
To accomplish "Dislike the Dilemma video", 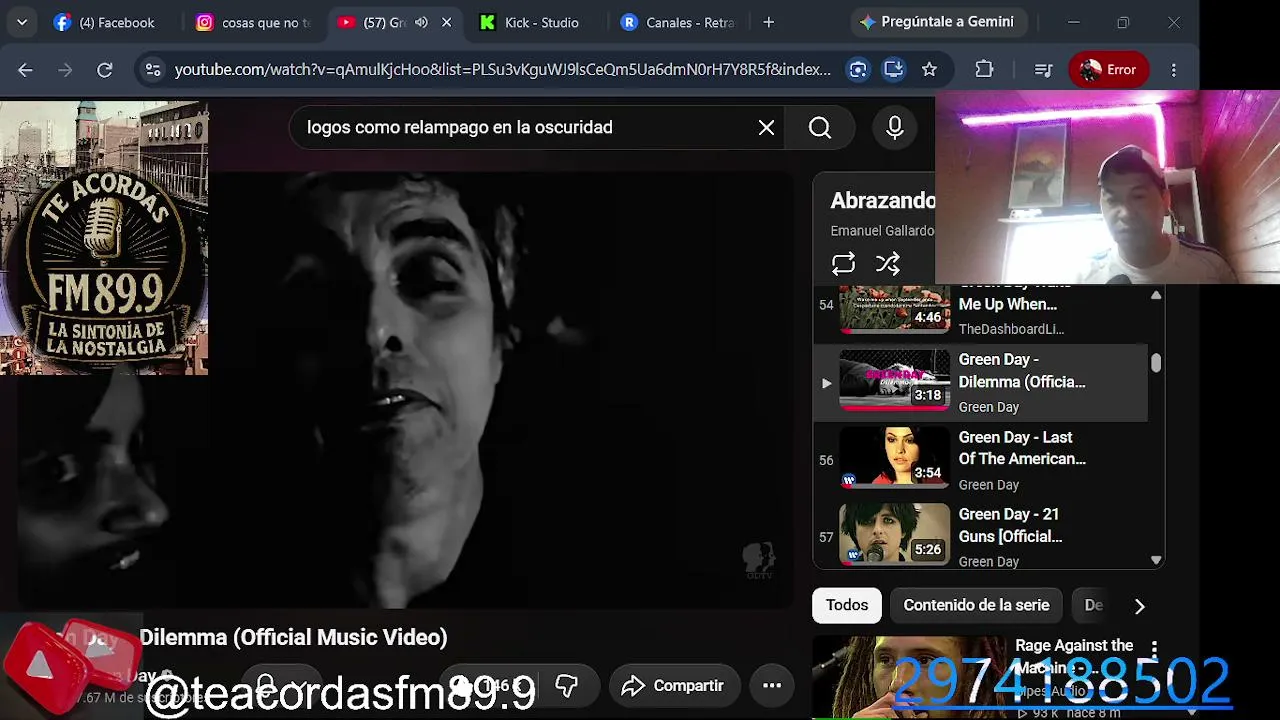I will tap(566, 685).
